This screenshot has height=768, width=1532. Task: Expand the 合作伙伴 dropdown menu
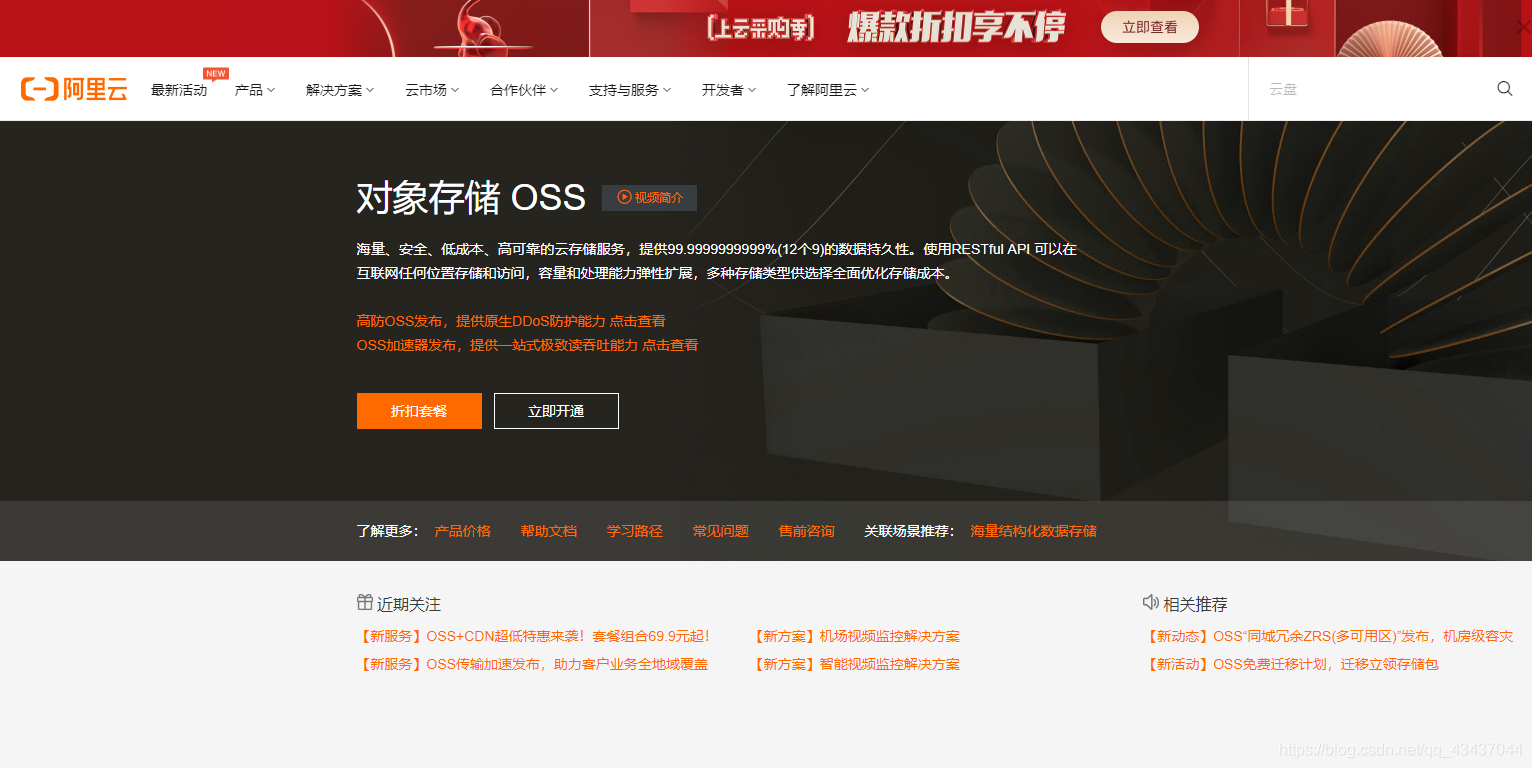524,90
